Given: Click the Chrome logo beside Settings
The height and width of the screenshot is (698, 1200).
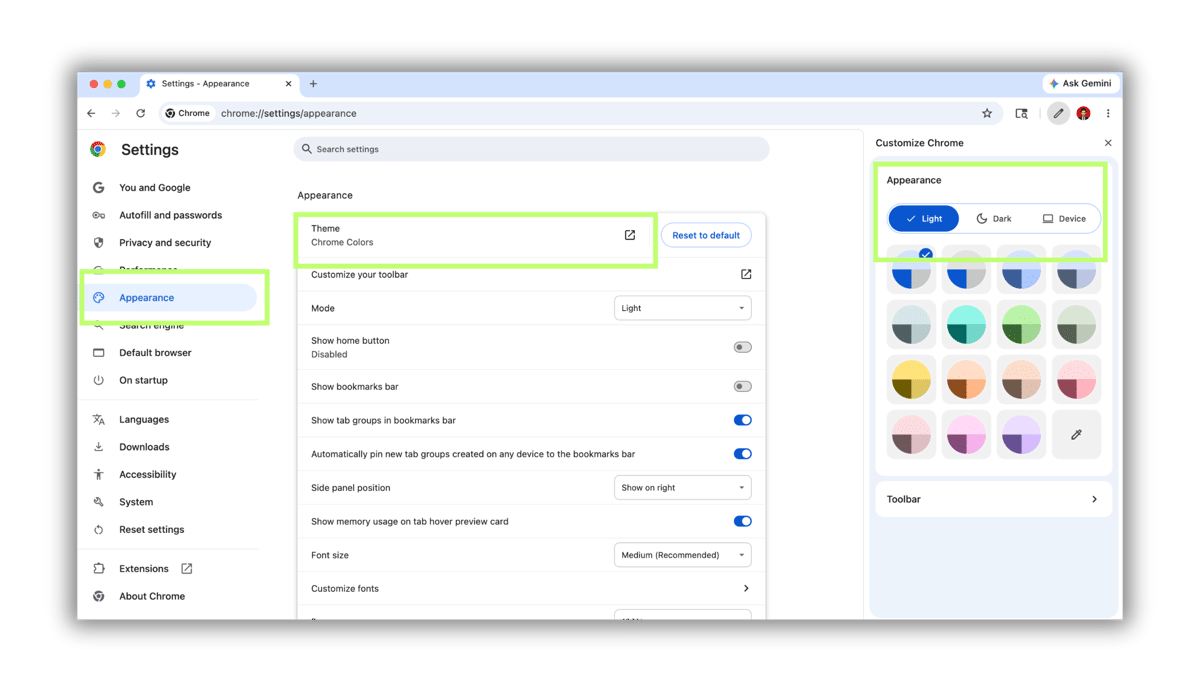Looking at the screenshot, I should pos(98,149).
